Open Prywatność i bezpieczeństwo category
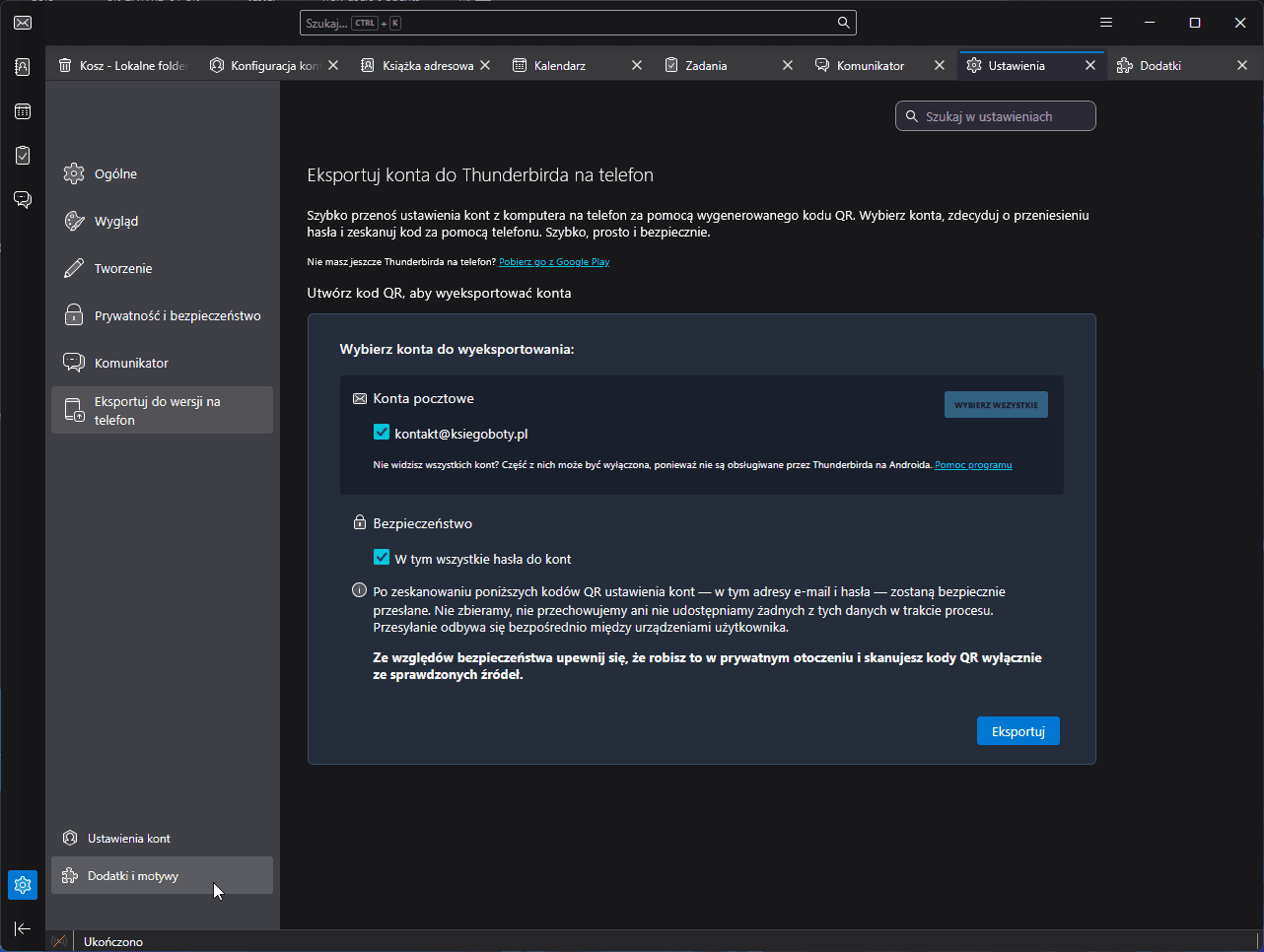Viewport: 1264px width, 952px height. coord(162,315)
